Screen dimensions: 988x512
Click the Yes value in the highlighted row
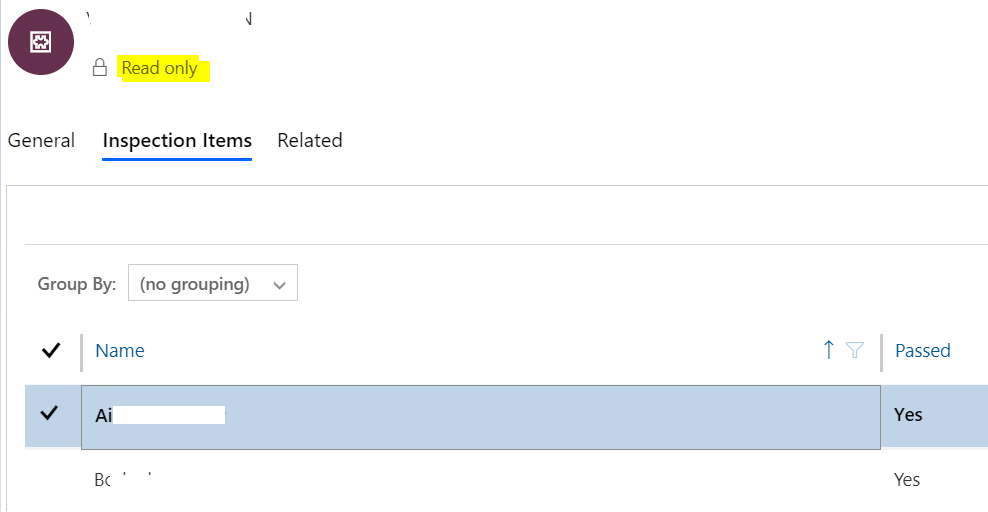pyautogui.click(x=908, y=414)
